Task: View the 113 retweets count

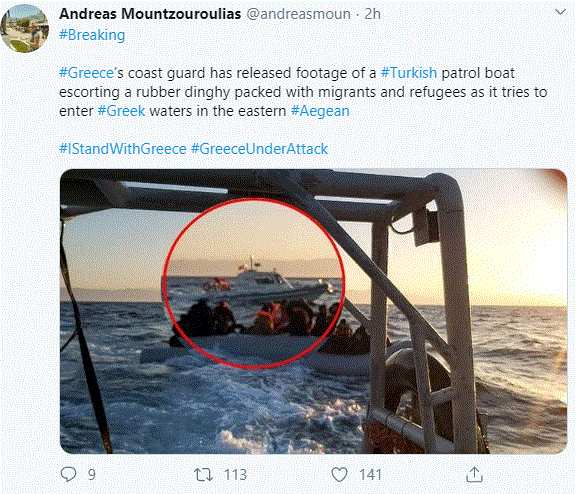Action: 235,475
